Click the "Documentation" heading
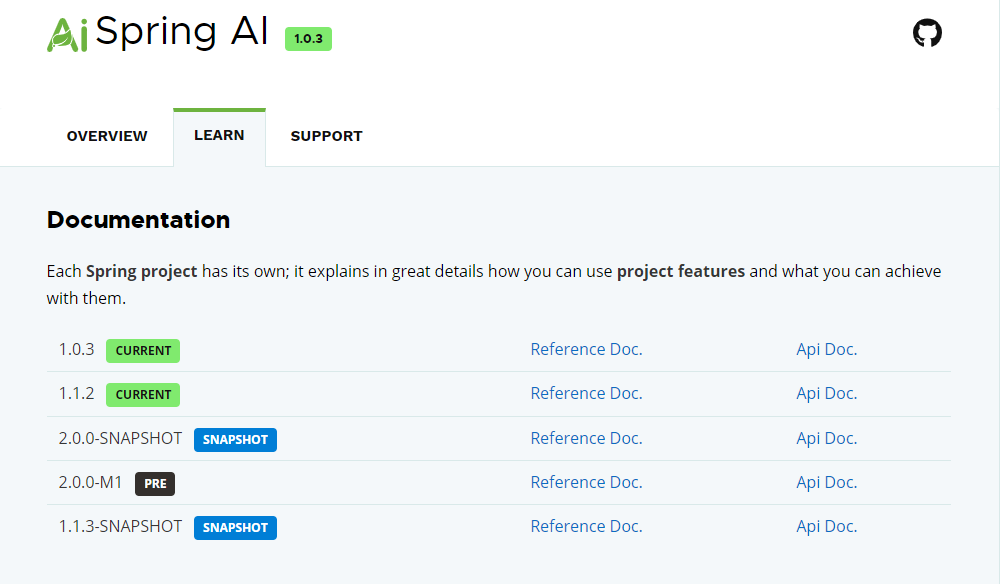The image size is (1000, 584). pos(138,220)
